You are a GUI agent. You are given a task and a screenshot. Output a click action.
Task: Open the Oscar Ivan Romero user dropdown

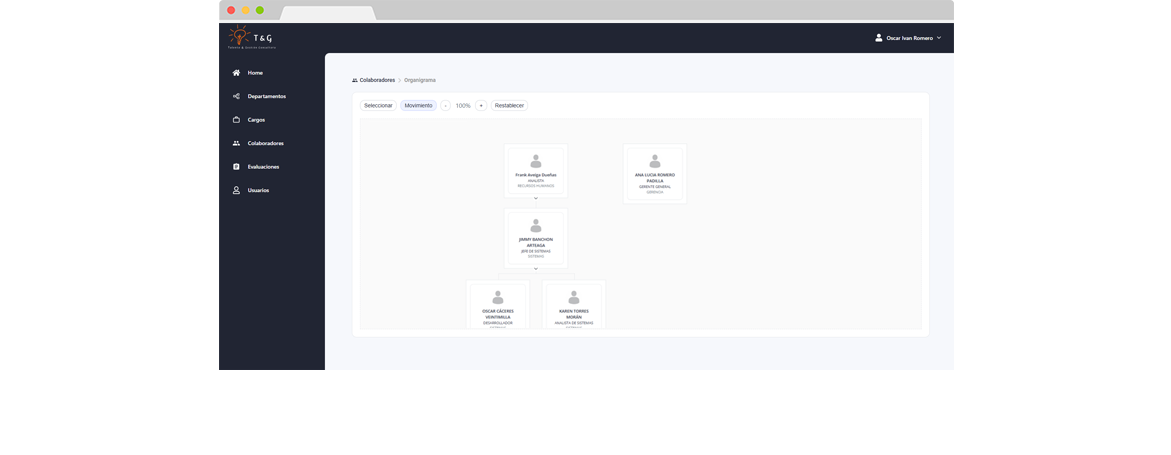tap(909, 38)
